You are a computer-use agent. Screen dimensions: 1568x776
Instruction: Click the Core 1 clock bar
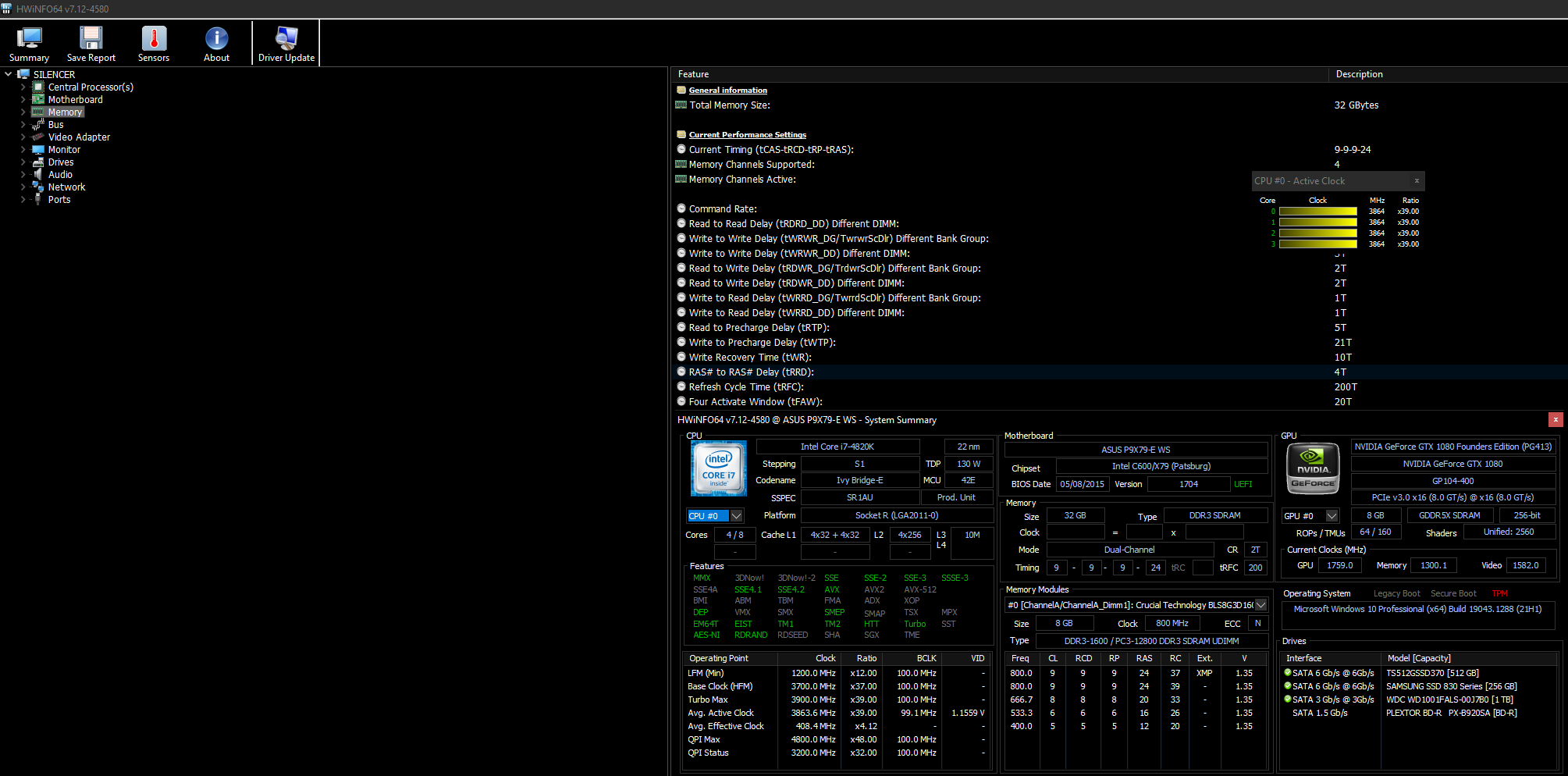(1318, 222)
